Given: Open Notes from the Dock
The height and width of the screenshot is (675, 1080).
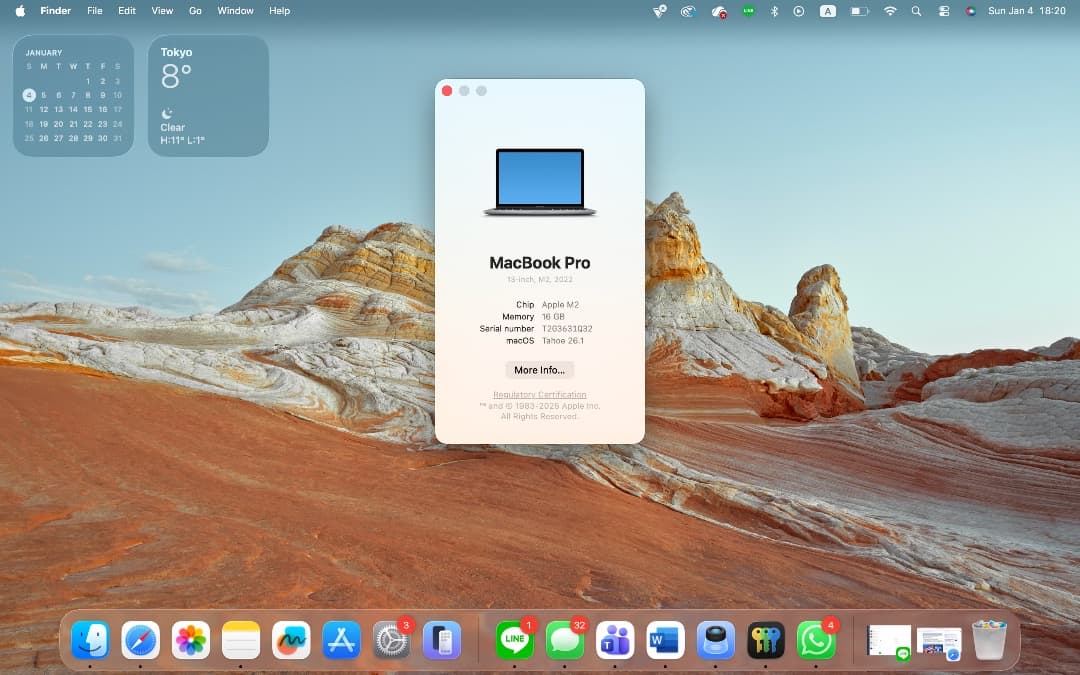Looking at the screenshot, I should click(241, 640).
